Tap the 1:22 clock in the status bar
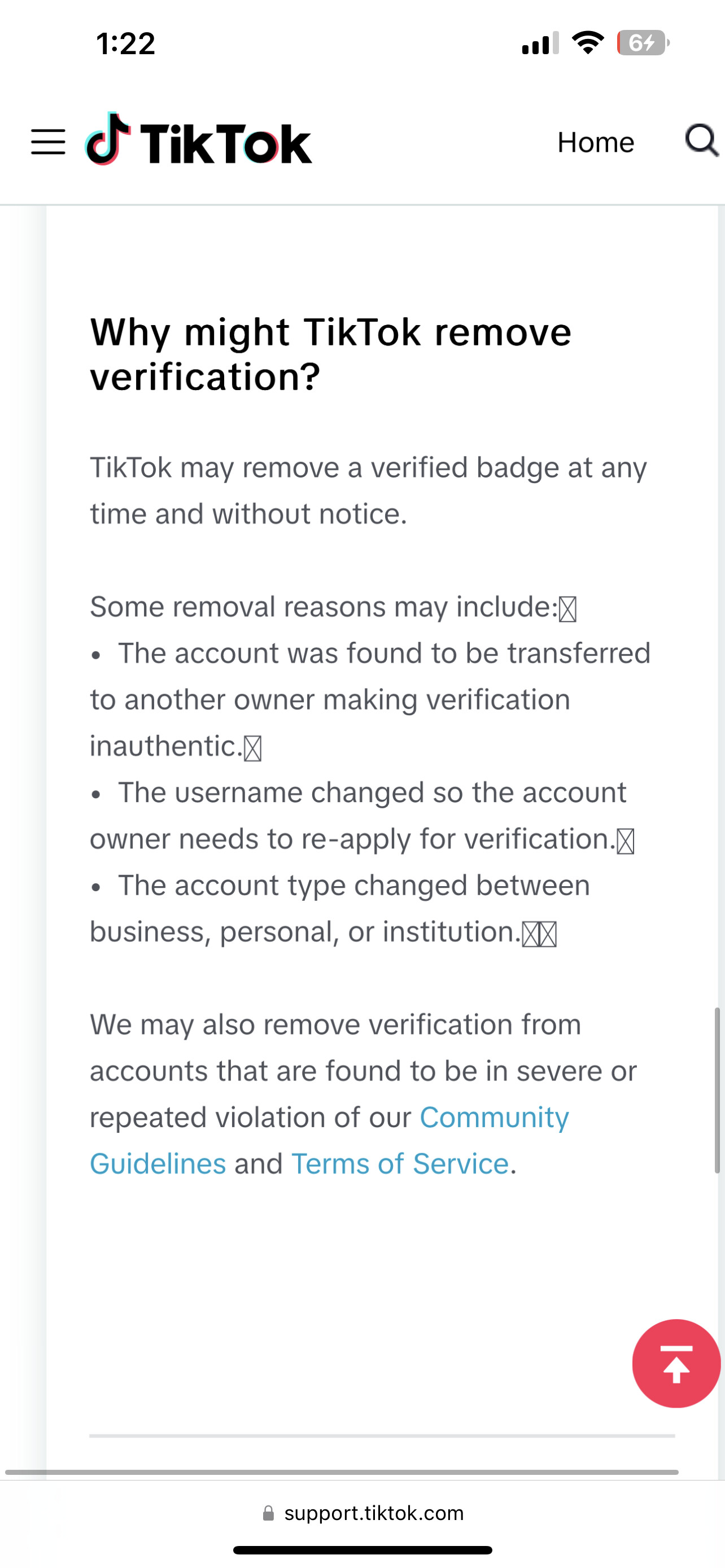This screenshot has height=1568, width=725. click(125, 44)
